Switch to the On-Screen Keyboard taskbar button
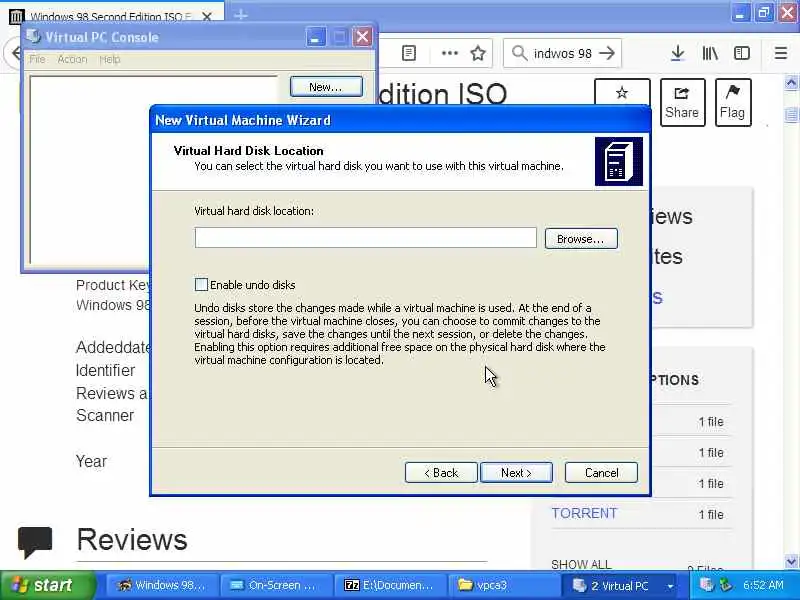800x600 pixels. pyautogui.click(x=276, y=585)
